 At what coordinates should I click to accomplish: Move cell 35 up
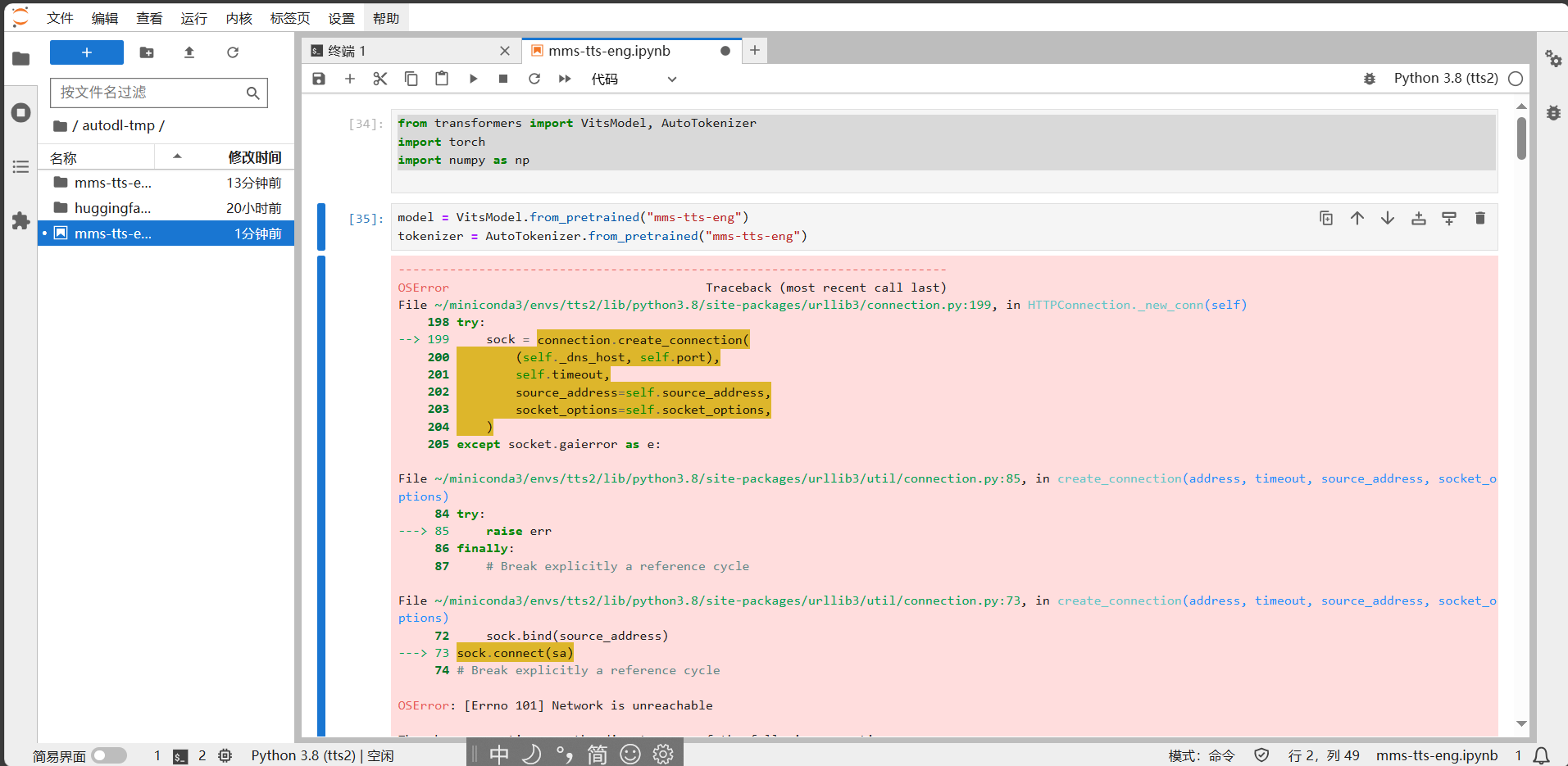click(x=1357, y=218)
